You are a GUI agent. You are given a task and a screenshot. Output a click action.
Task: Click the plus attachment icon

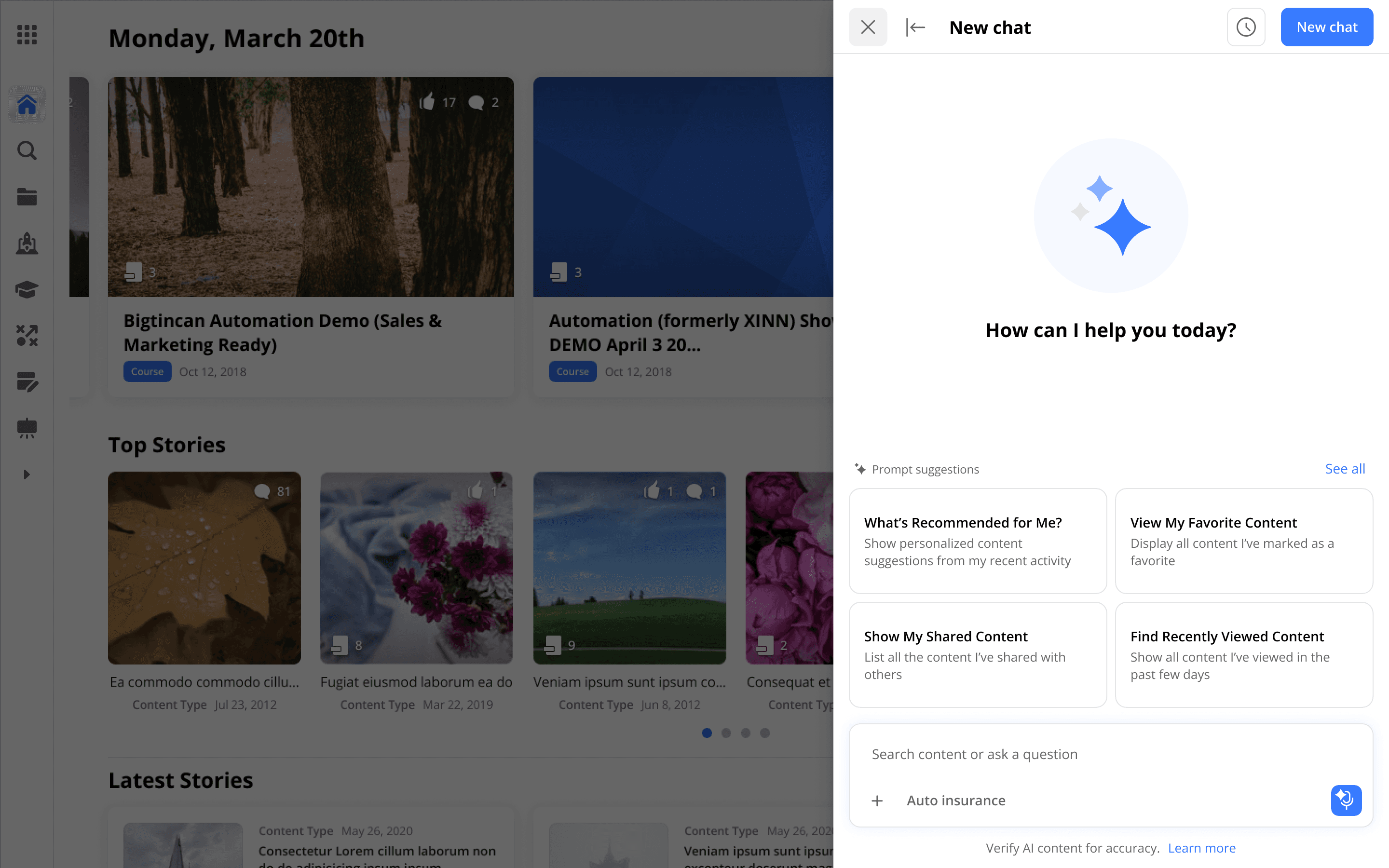coord(877,801)
